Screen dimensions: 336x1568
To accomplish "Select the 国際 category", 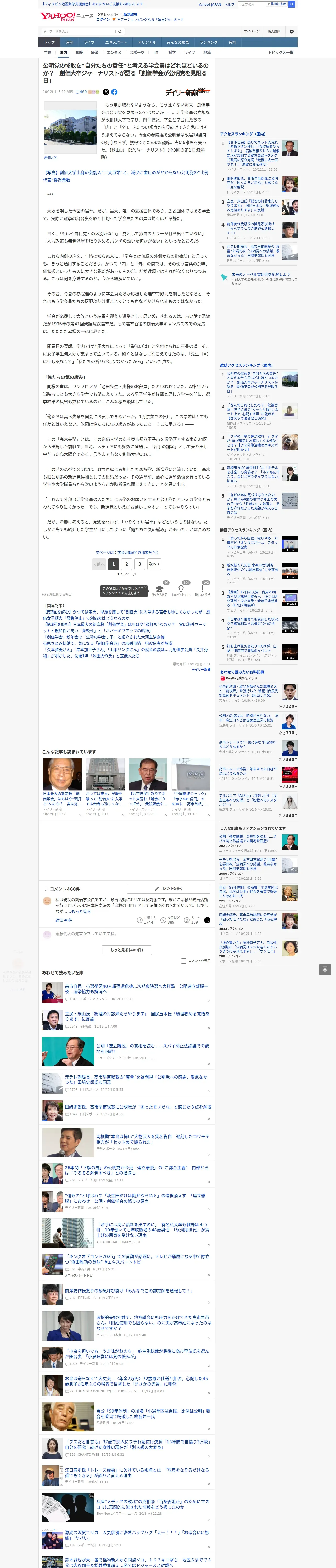I will [x=79, y=52].
